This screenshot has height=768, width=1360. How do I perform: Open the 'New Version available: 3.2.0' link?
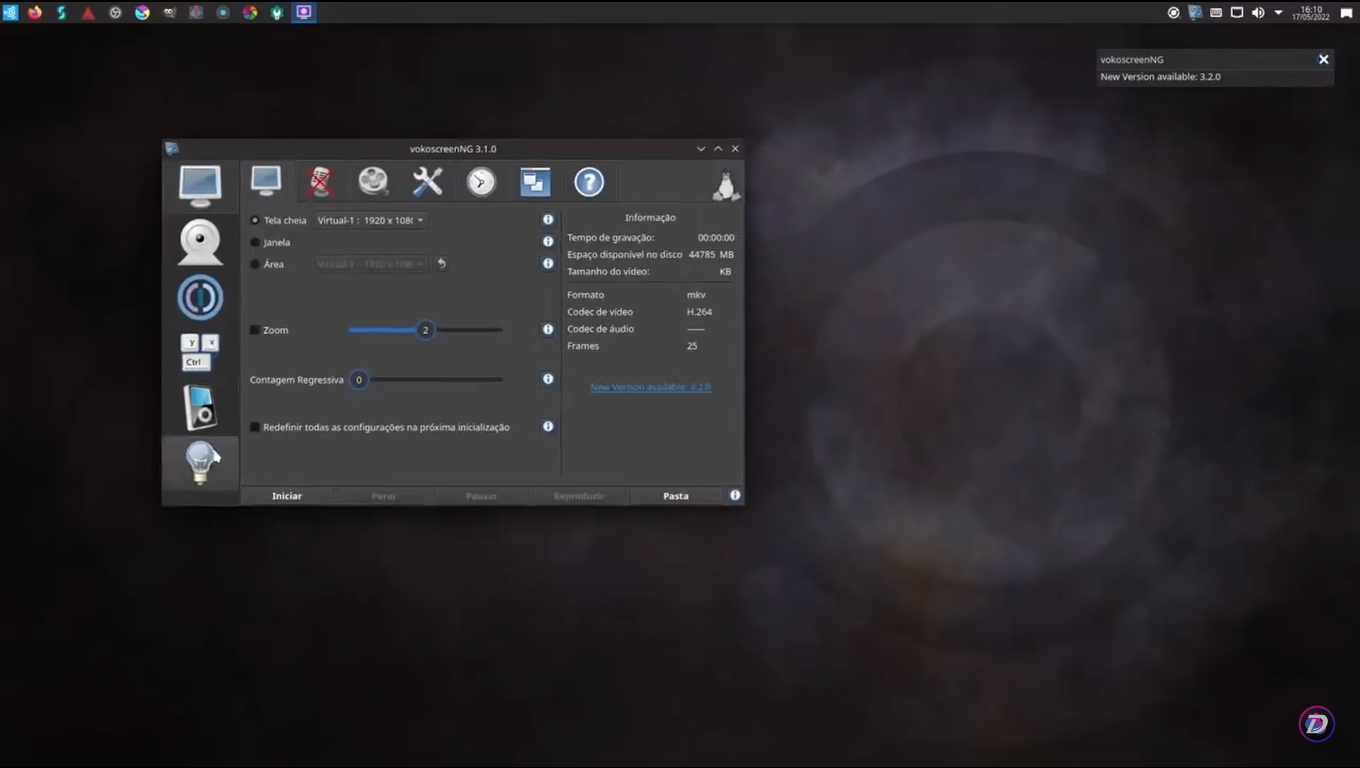pyautogui.click(x=650, y=387)
